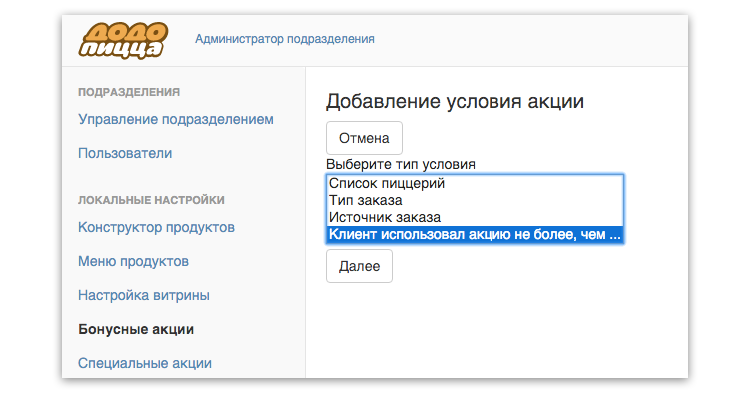Click the ЛОКАЛЬНЫЕ НАСТРОЙКИ section header

[x=151, y=200]
